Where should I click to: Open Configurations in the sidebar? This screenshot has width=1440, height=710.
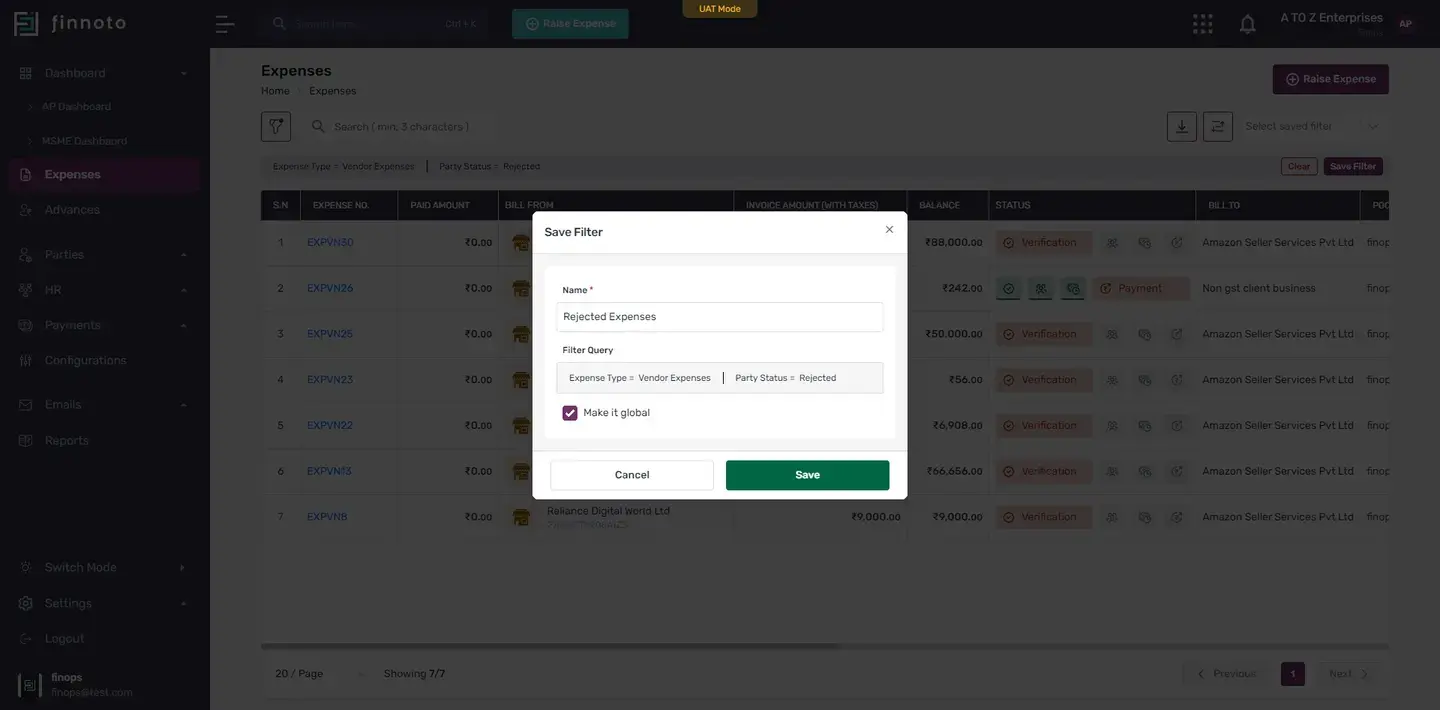click(103, 360)
